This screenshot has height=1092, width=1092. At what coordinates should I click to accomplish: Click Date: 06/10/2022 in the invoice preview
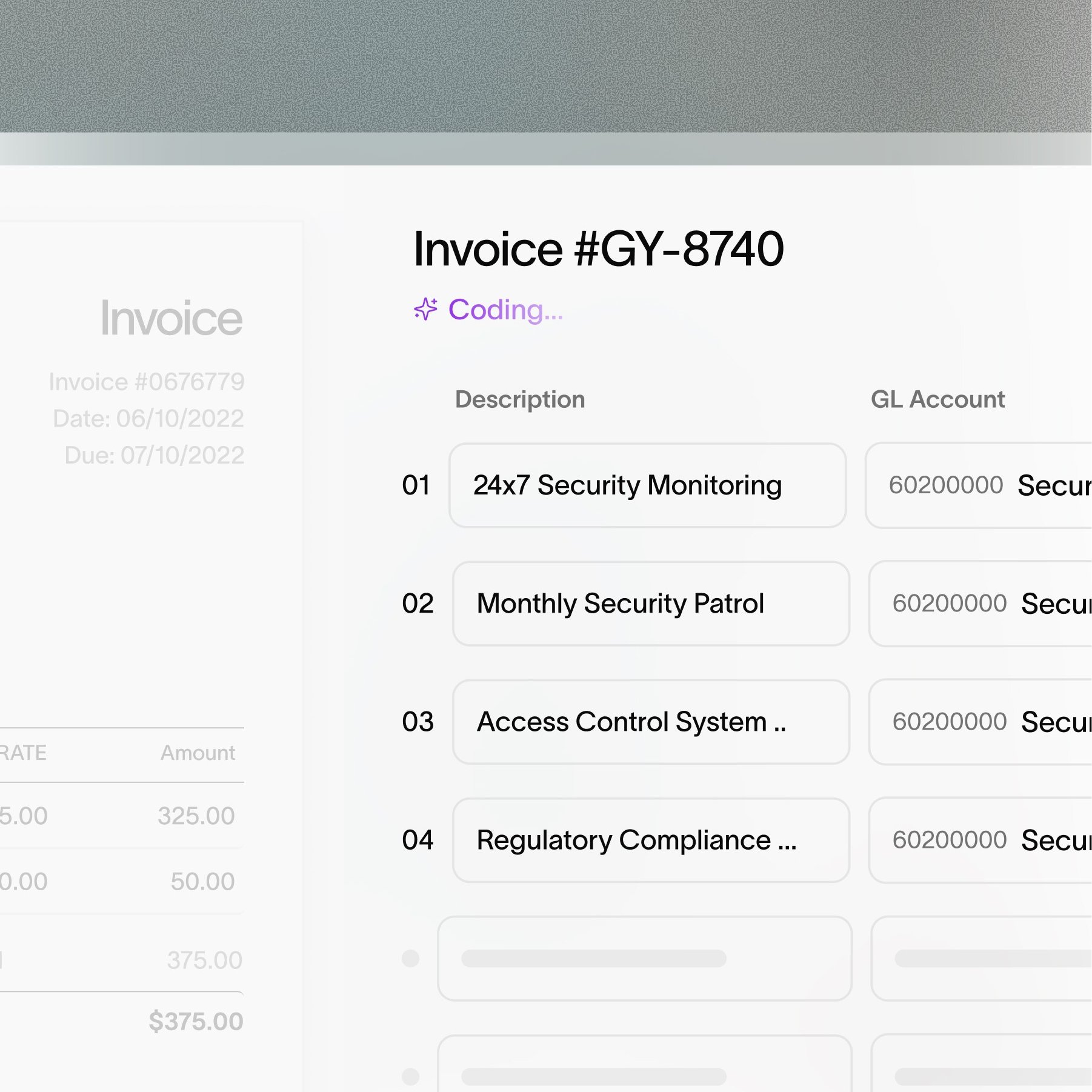148,419
